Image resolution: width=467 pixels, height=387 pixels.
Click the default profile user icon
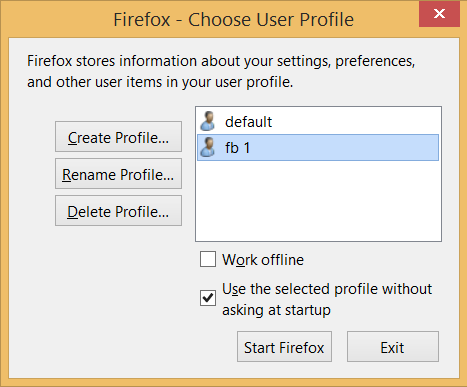point(208,121)
